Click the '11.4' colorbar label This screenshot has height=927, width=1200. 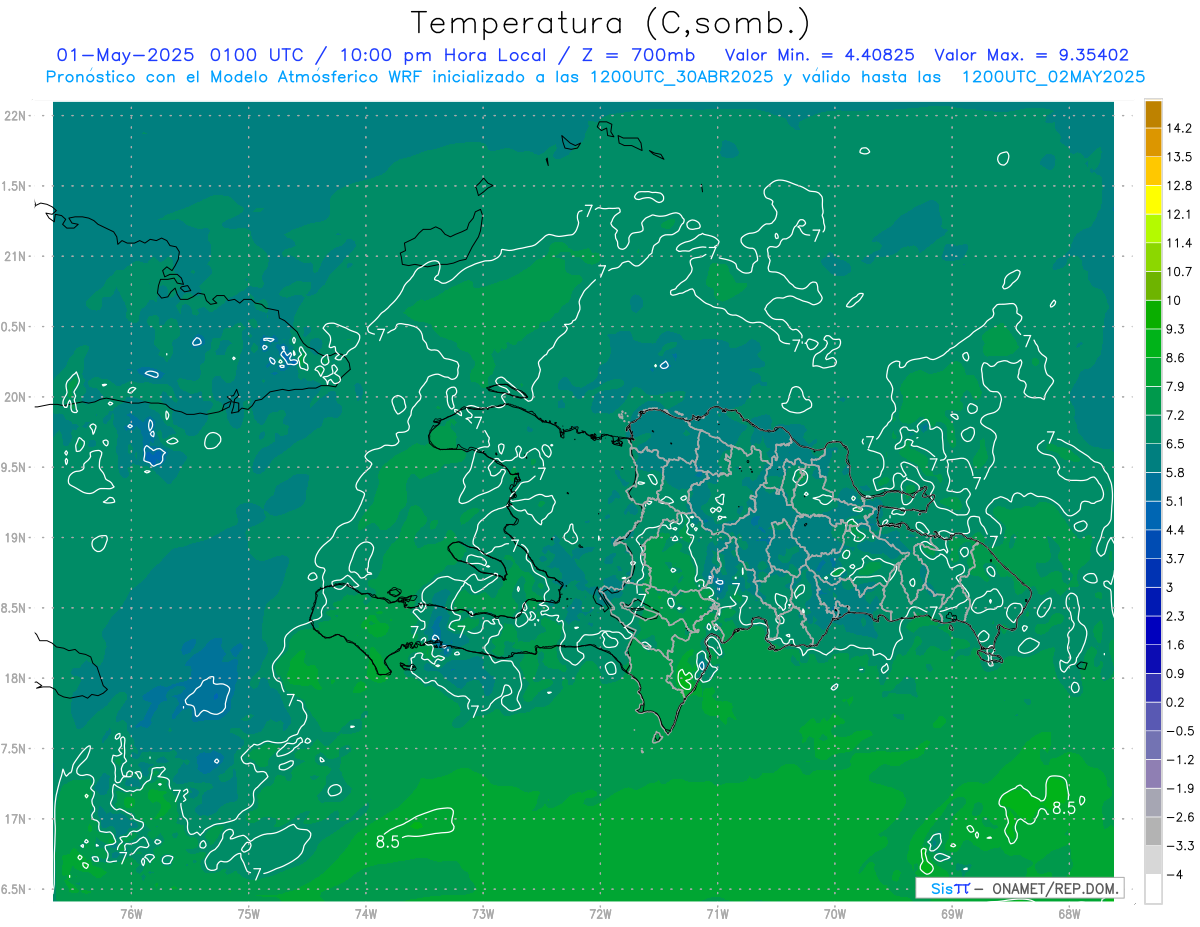click(1180, 243)
